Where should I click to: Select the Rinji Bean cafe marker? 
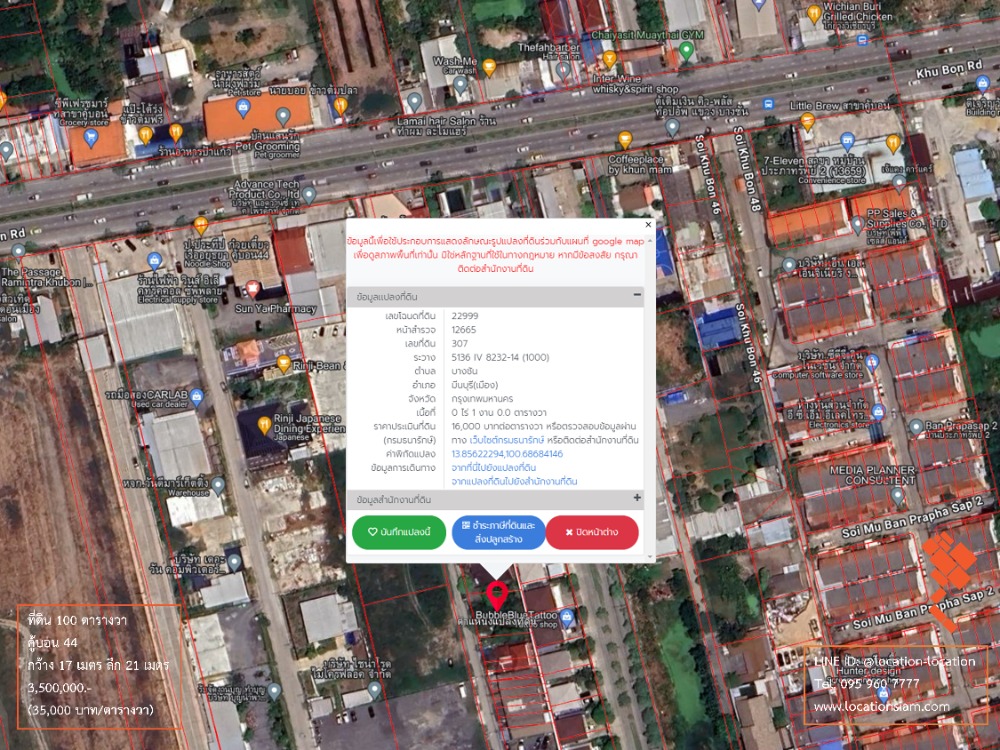pyautogui.click(x=284, y=365)
